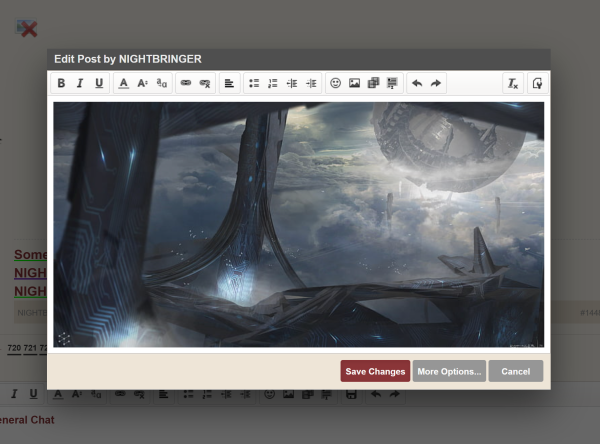This screenshot has width=600, height=444.
Task: Open General Chat breadcrumb link
Action: (x=27, y=420)
